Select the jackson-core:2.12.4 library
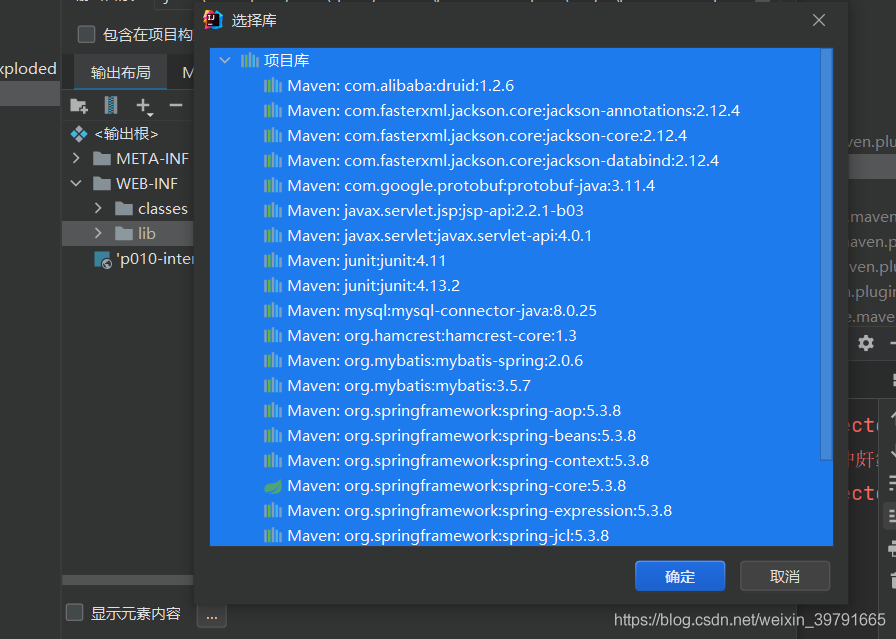896x639 pixels. (x=487, y=136)
